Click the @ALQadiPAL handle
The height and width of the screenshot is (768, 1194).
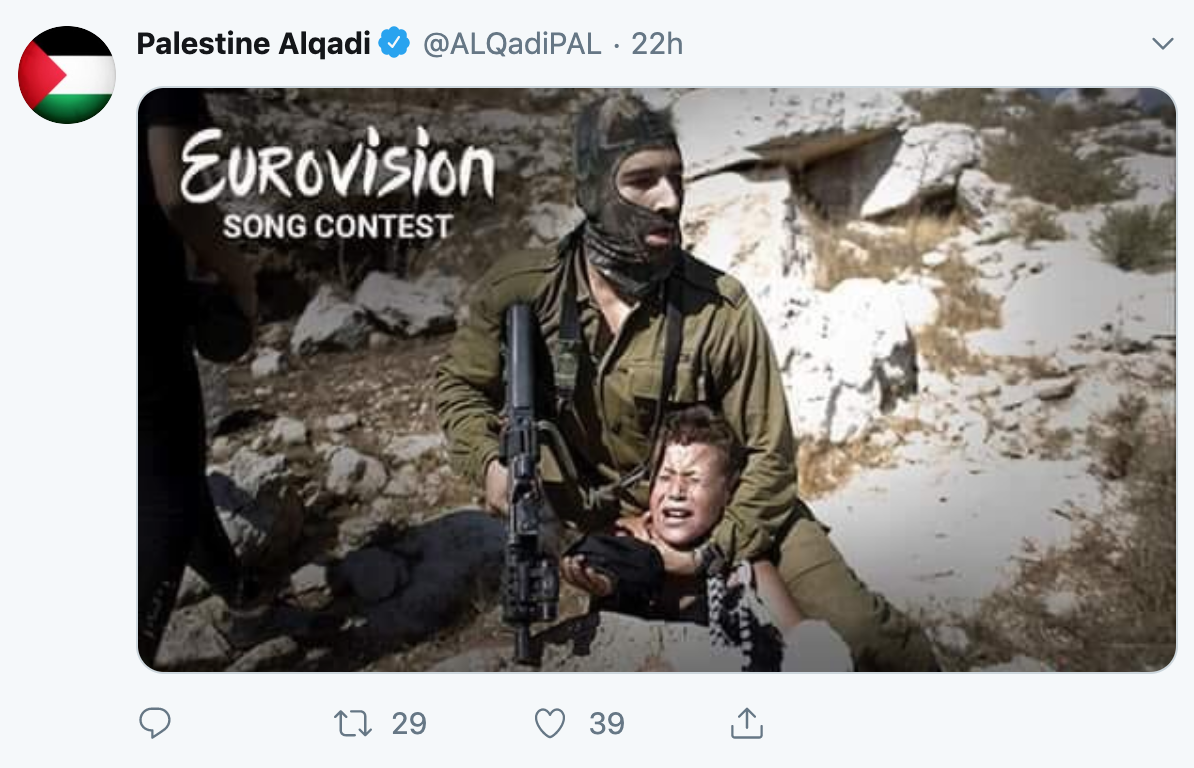coord(512,44)
